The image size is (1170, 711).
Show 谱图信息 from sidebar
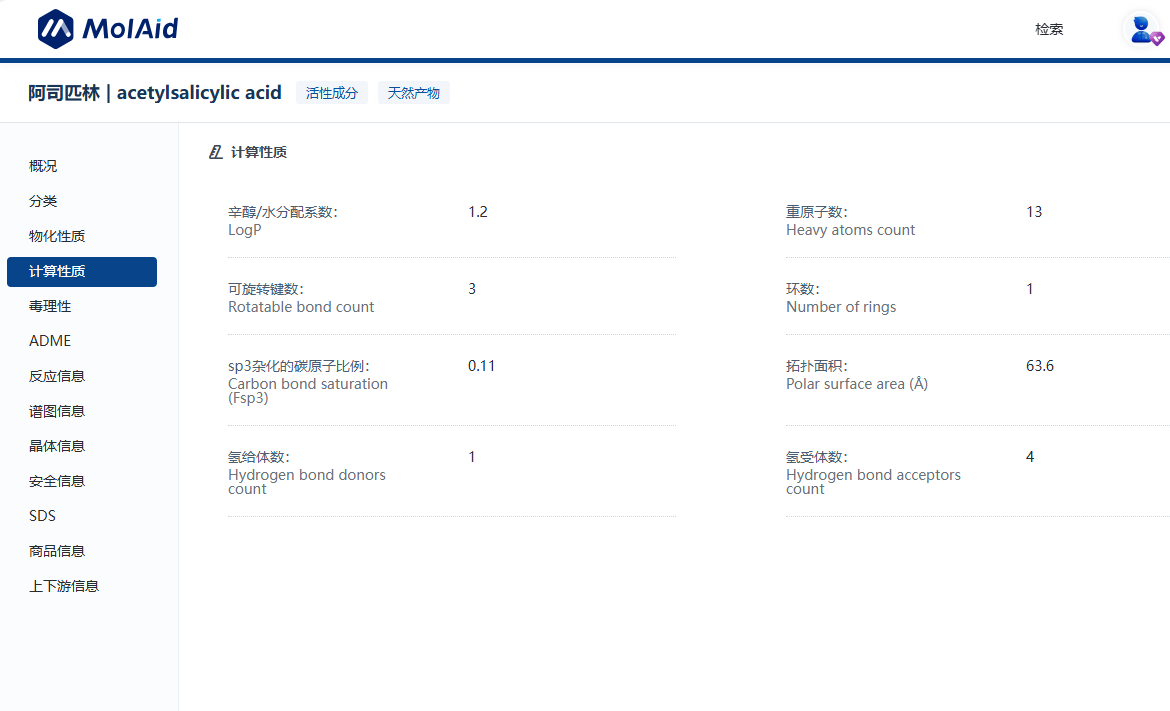[57, 411]
